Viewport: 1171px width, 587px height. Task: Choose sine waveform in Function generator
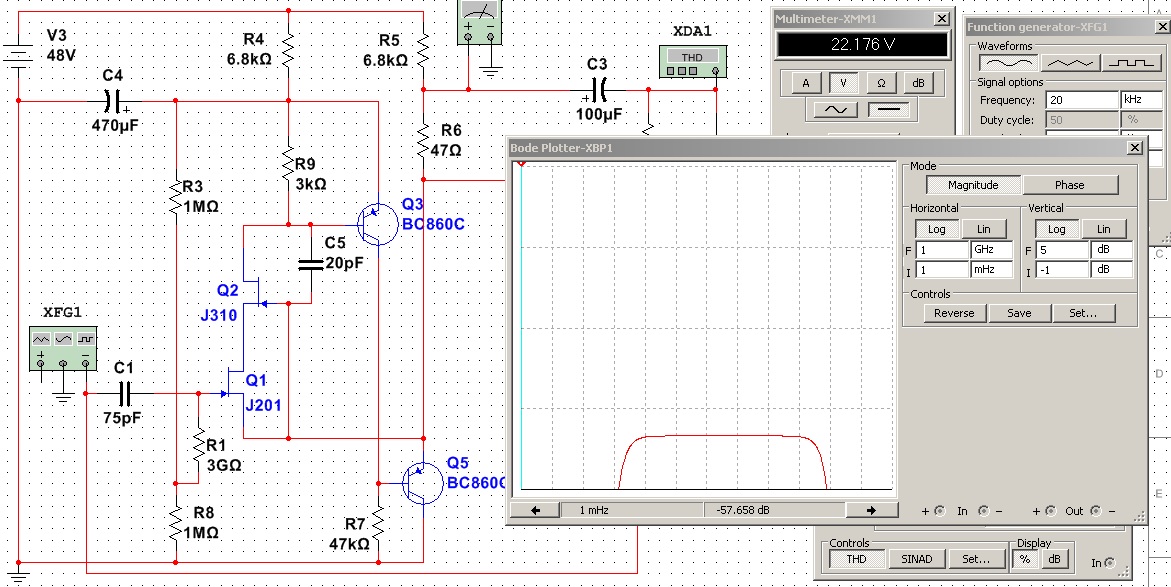[x=1007, y=64]
